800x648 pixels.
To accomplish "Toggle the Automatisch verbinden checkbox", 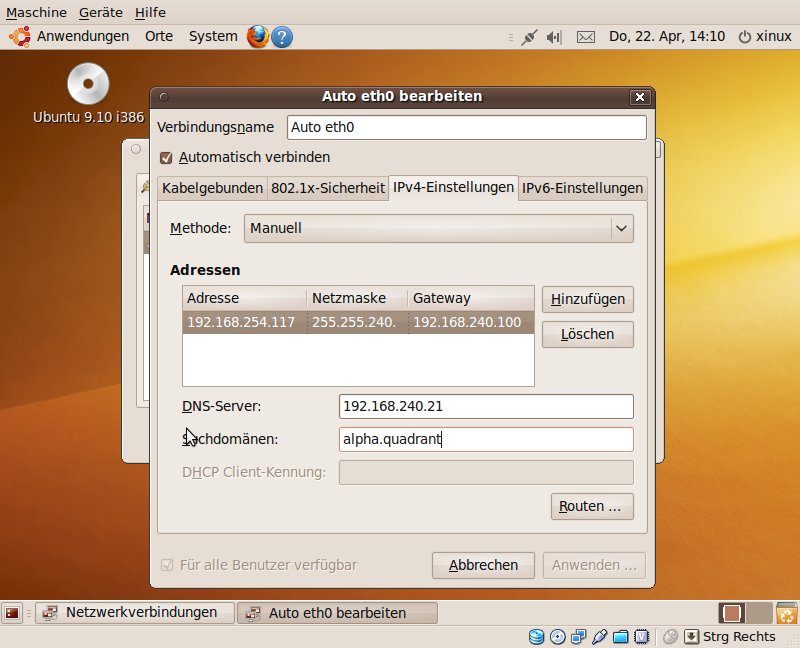I will [166, 157].
